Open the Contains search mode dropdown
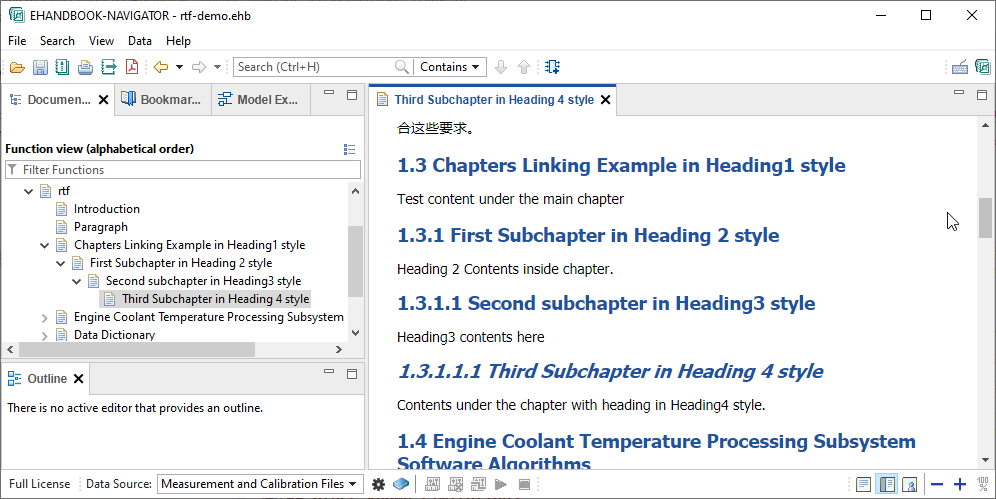 (x=449, y=67)
